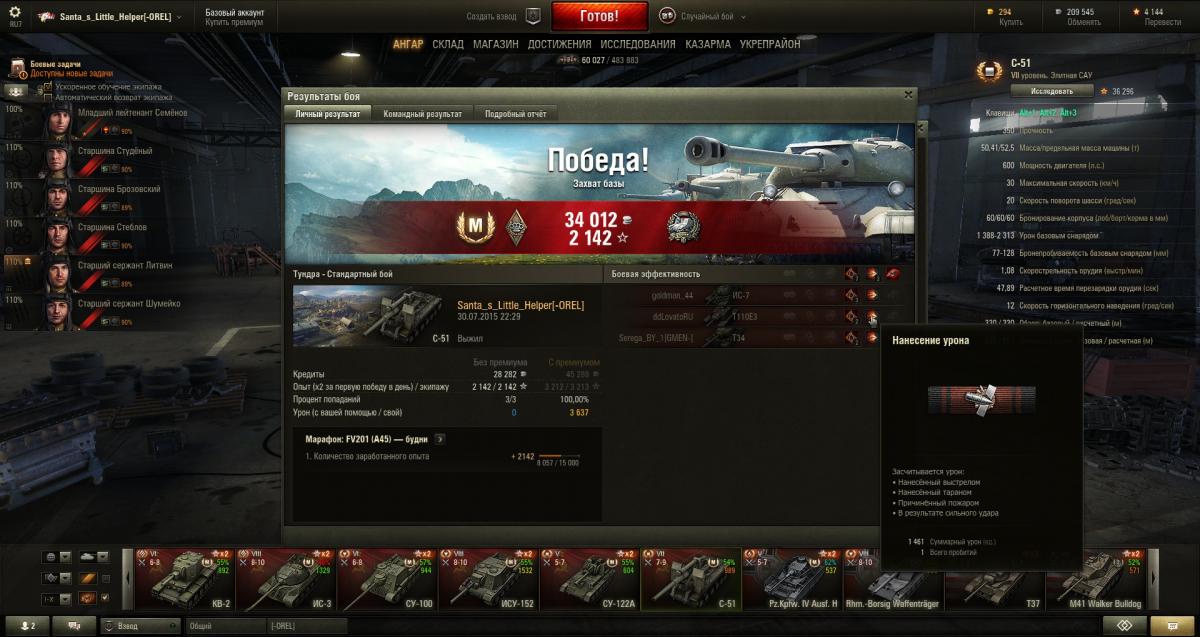Click the create platoon shield icon
This screenshot has height=637, width=1200.
coord(534,16)
